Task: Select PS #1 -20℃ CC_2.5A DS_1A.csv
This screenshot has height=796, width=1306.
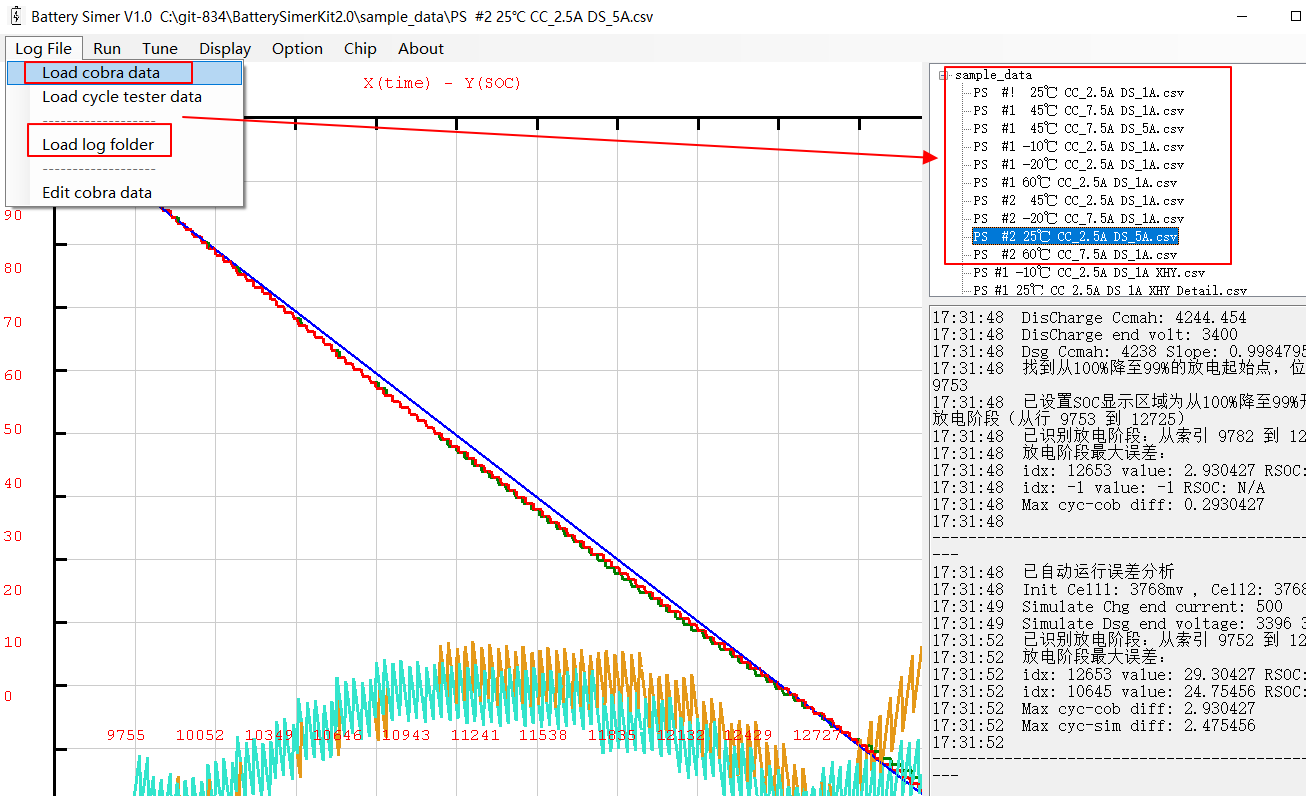Action: point(1078,165)
